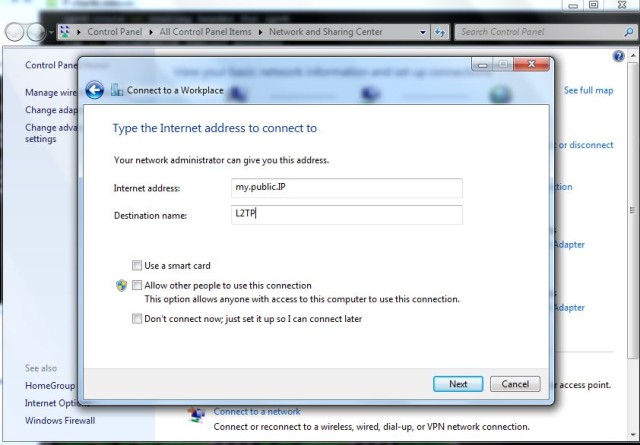Click the Cancel button
Image resolution: width=640 pixels, height=445 pixels.
click(515, 384)
